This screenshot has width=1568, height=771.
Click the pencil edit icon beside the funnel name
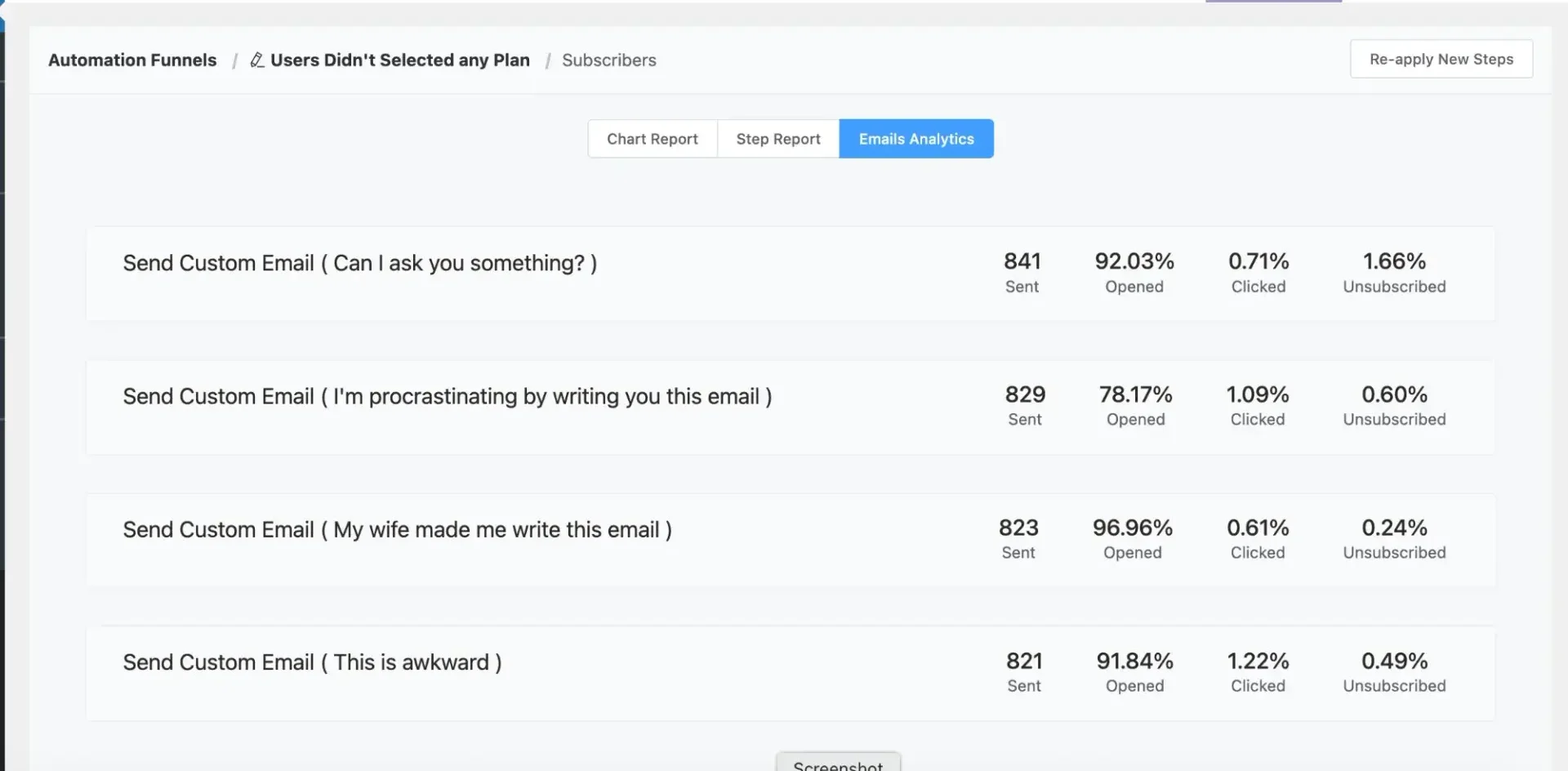256,59
